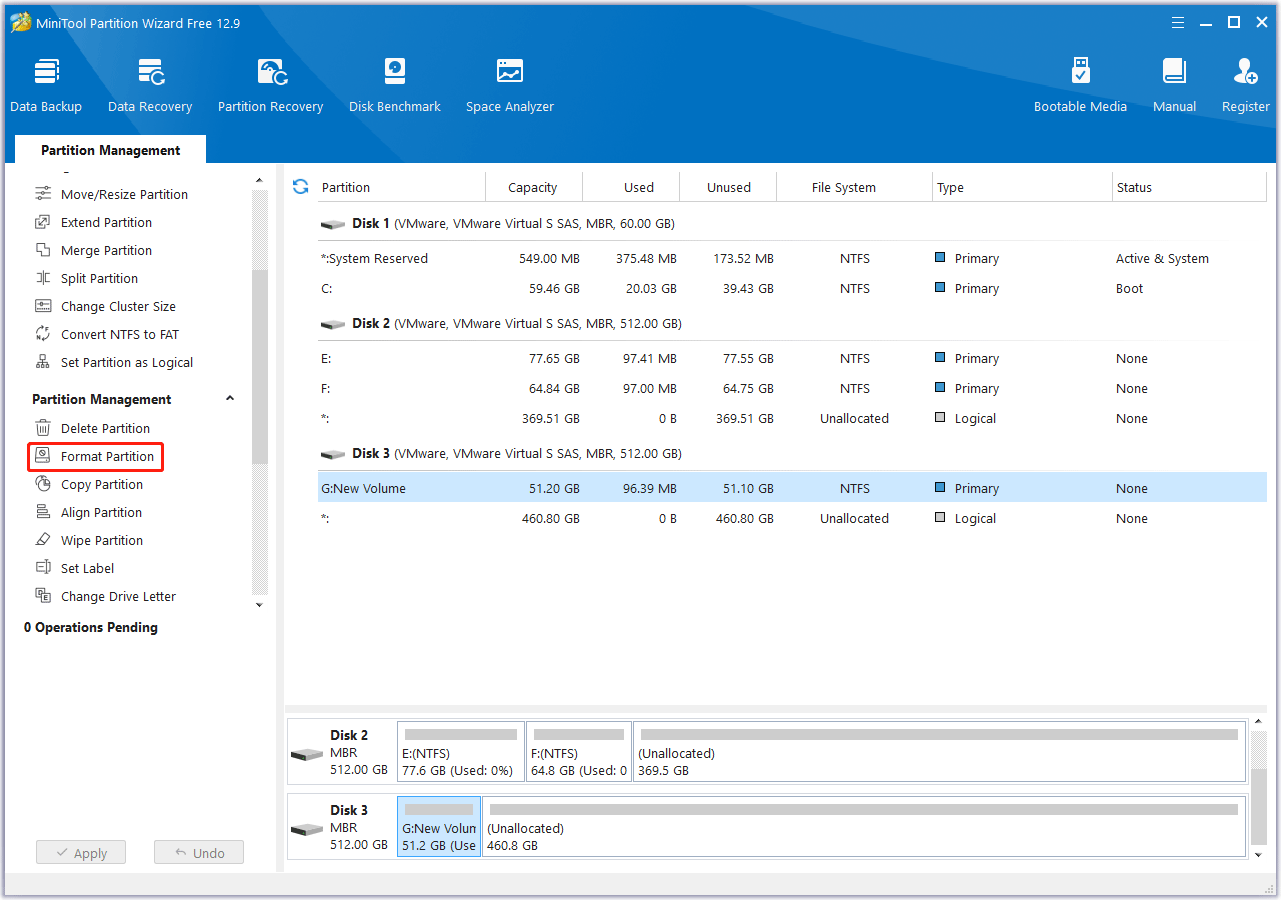
Task: Select Disk 1 header row
Action: tap(792, 223)
